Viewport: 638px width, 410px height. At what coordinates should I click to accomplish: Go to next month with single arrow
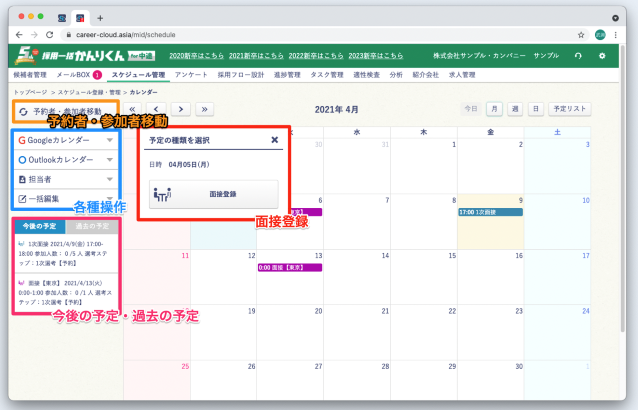click(180, 109)
